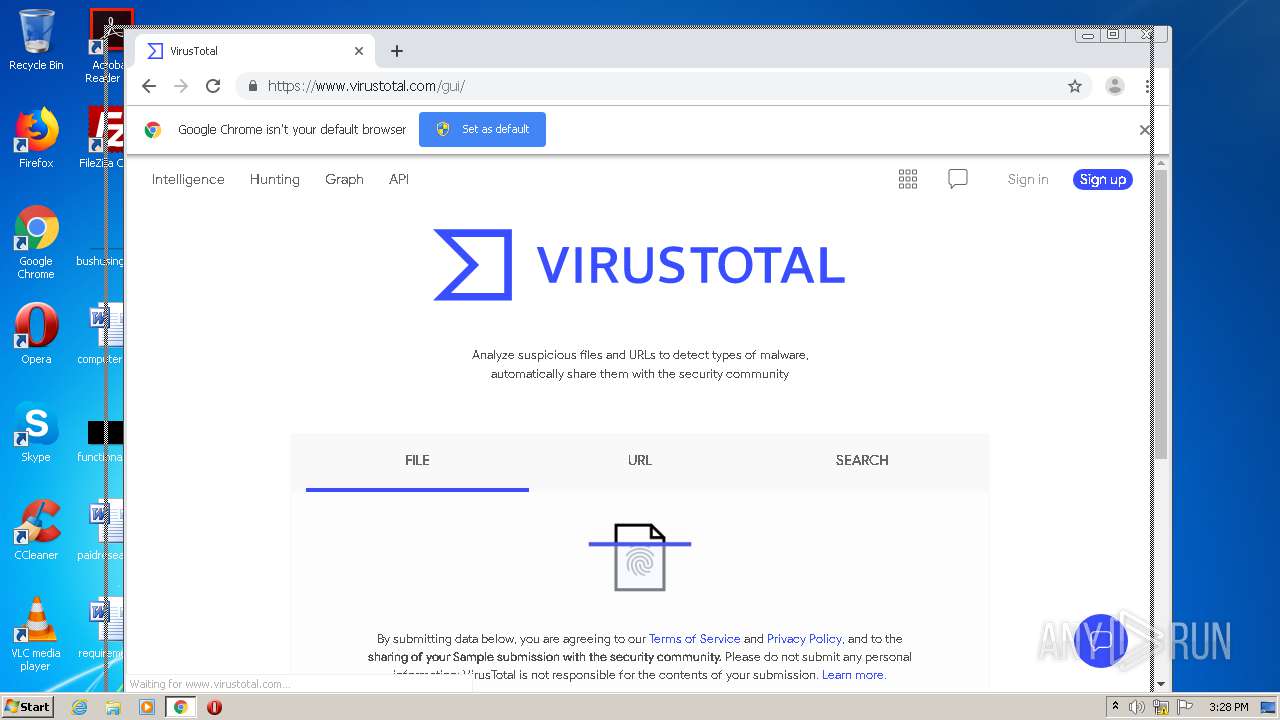Open the API menu item
Viewport: 1280px width, 720px height.
399,179
